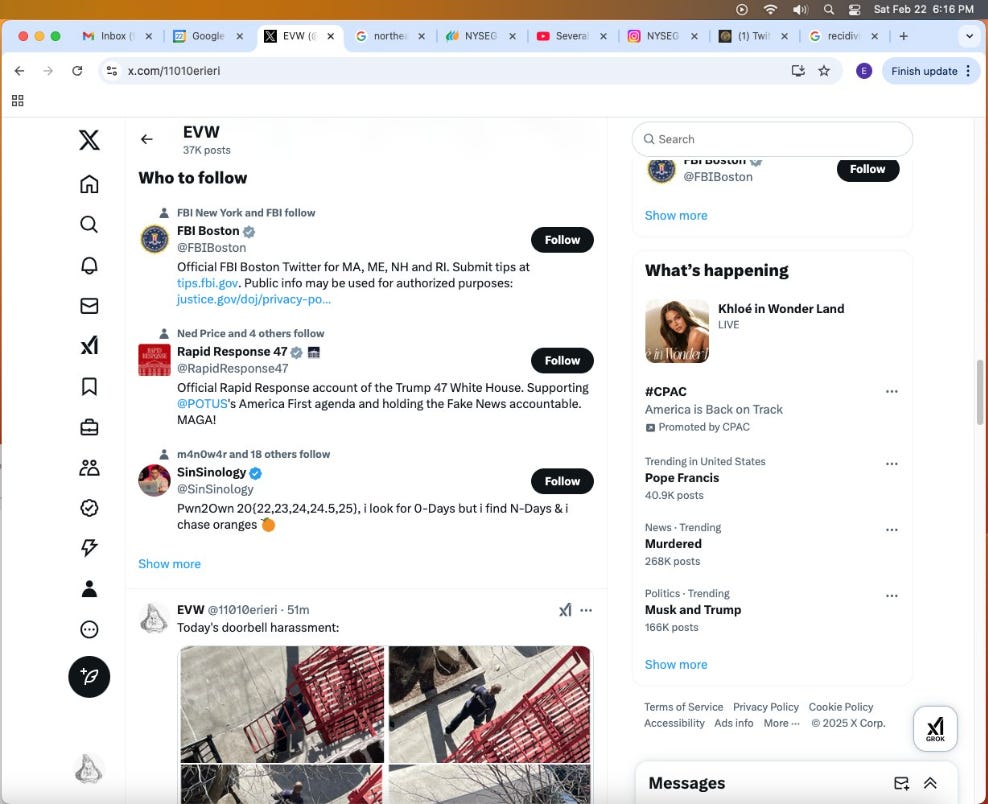Switch to Google Calendar tab
Screen dimensions: 988x804
click(208, 36)
